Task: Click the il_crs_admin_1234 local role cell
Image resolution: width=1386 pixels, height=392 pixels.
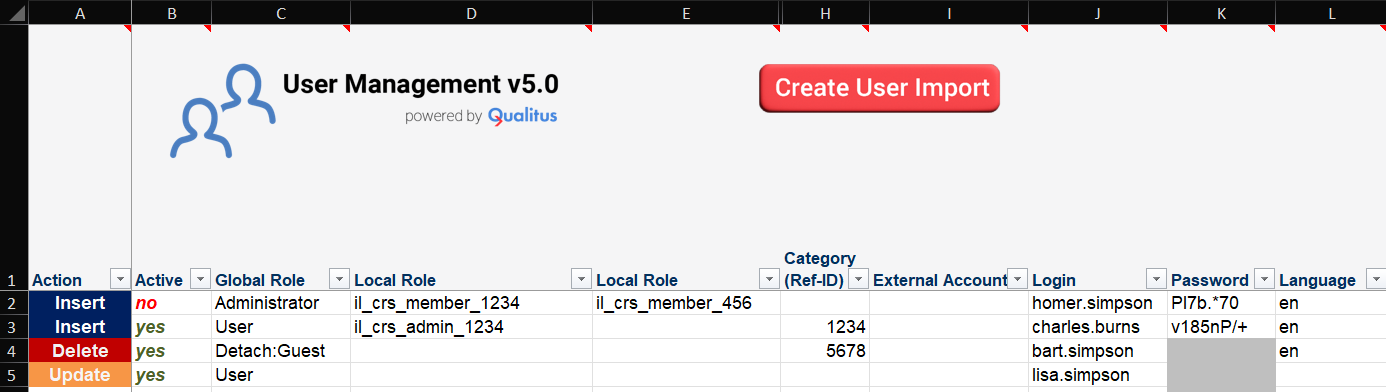Action: [x=471, y=327]
